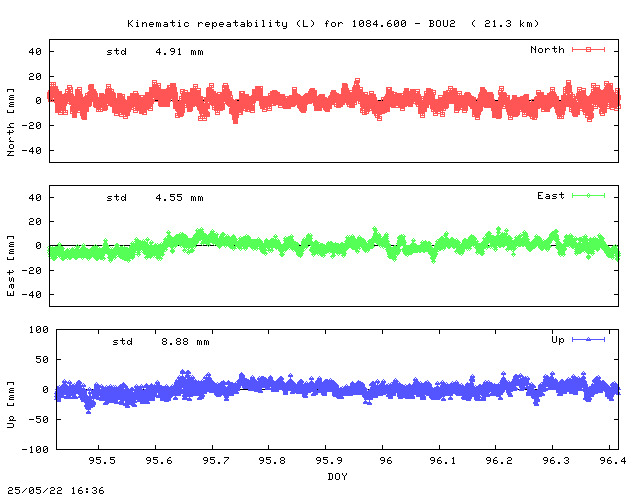Click the 'std 8.88 mm' value
The width and height of the screenshot is (640, 496).
point(161,342)
